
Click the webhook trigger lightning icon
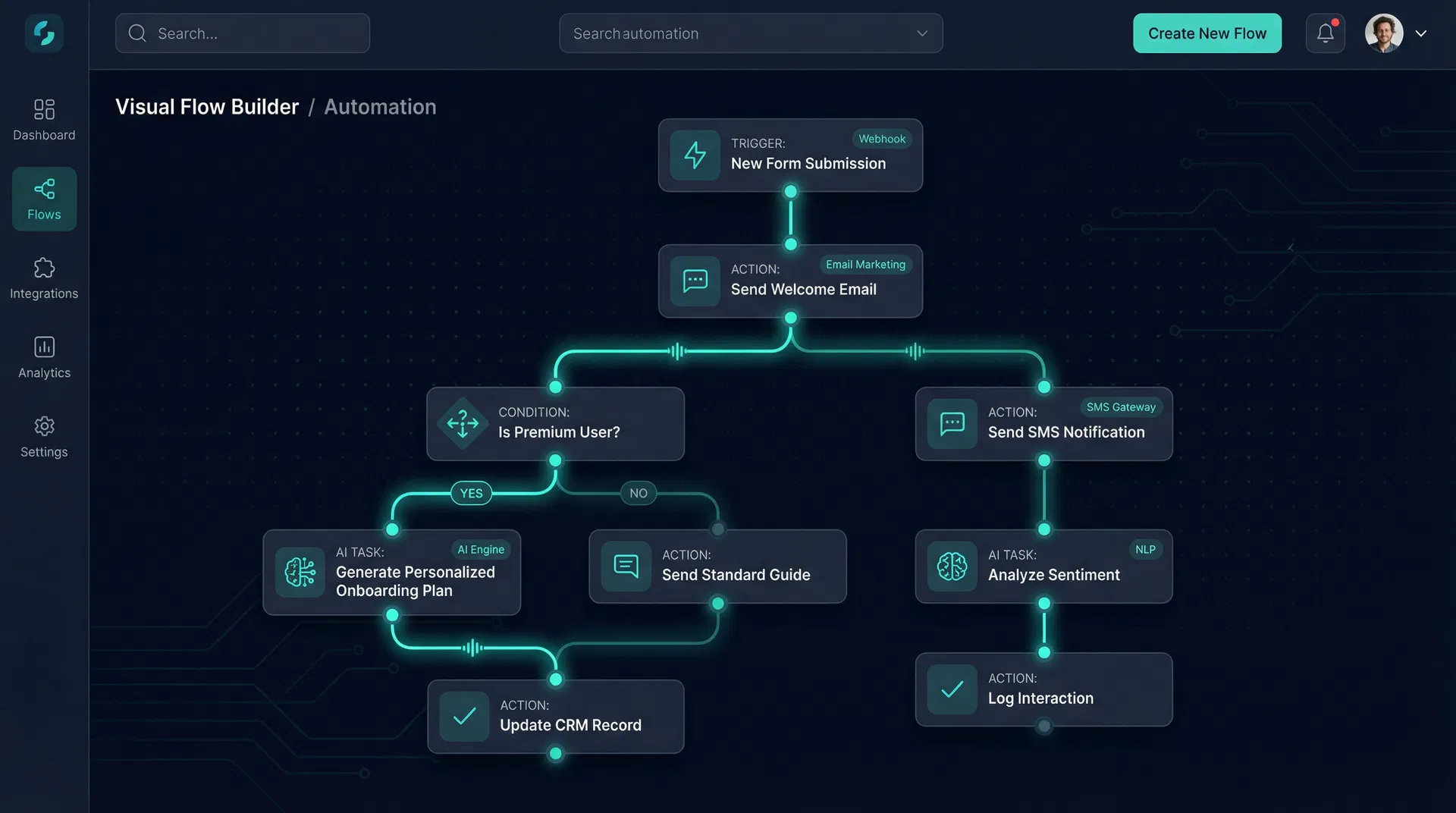click(x=695, y=155)
